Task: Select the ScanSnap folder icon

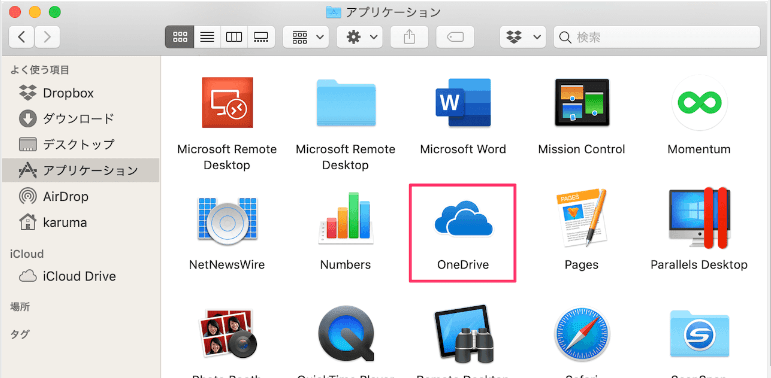Action: 699,334
